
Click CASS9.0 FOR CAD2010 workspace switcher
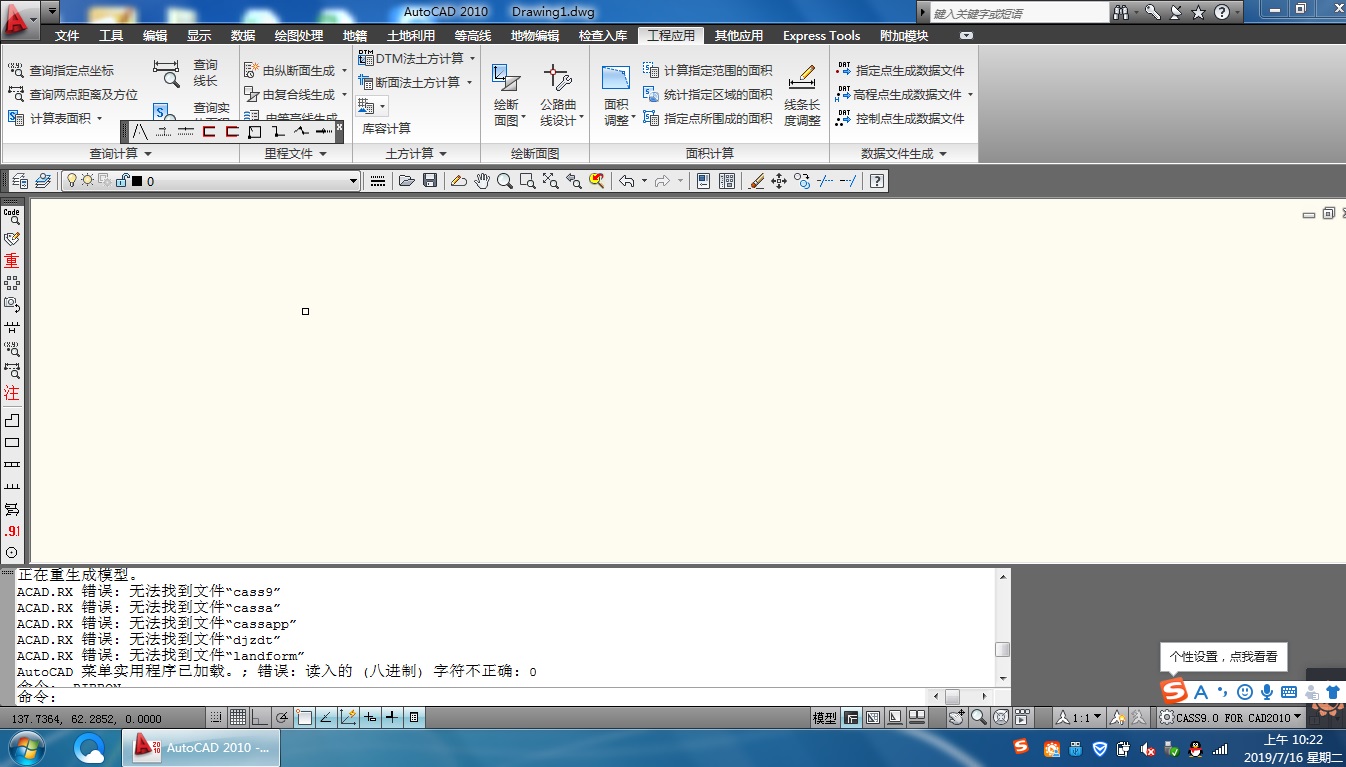tap(1232, 717)
